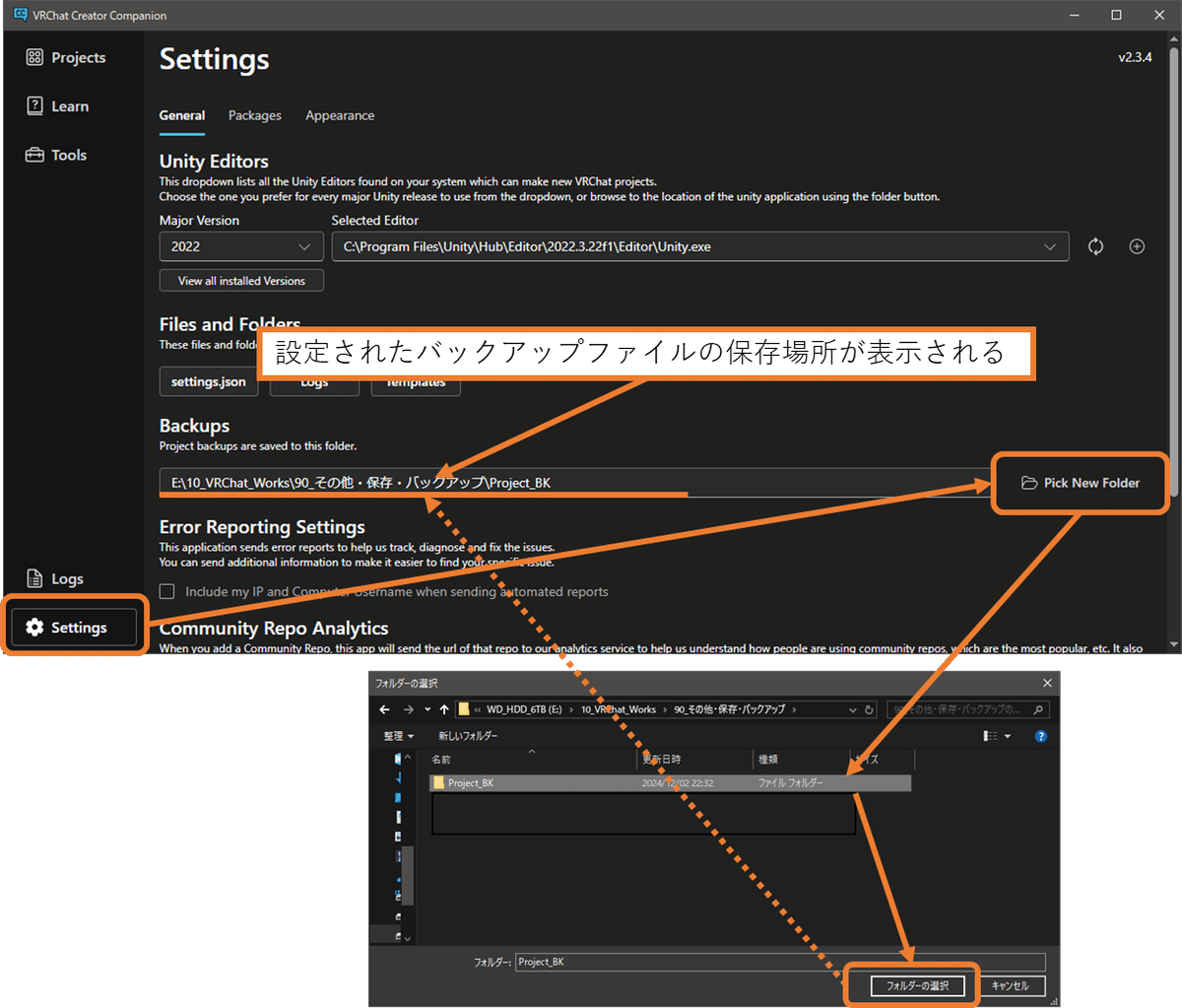Click the フォルダー name input field

pos(780,962)
